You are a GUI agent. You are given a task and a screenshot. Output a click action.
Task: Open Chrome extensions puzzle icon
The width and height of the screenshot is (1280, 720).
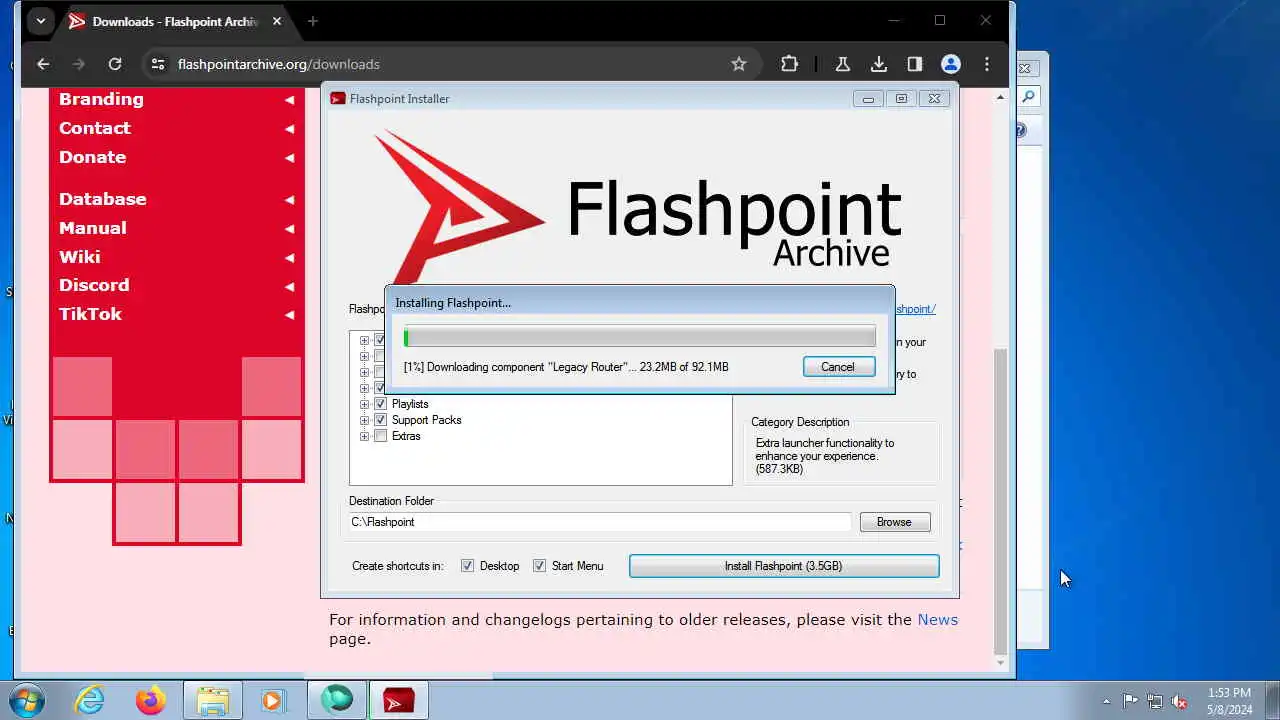pyautogui.click(x=790, y=64)
